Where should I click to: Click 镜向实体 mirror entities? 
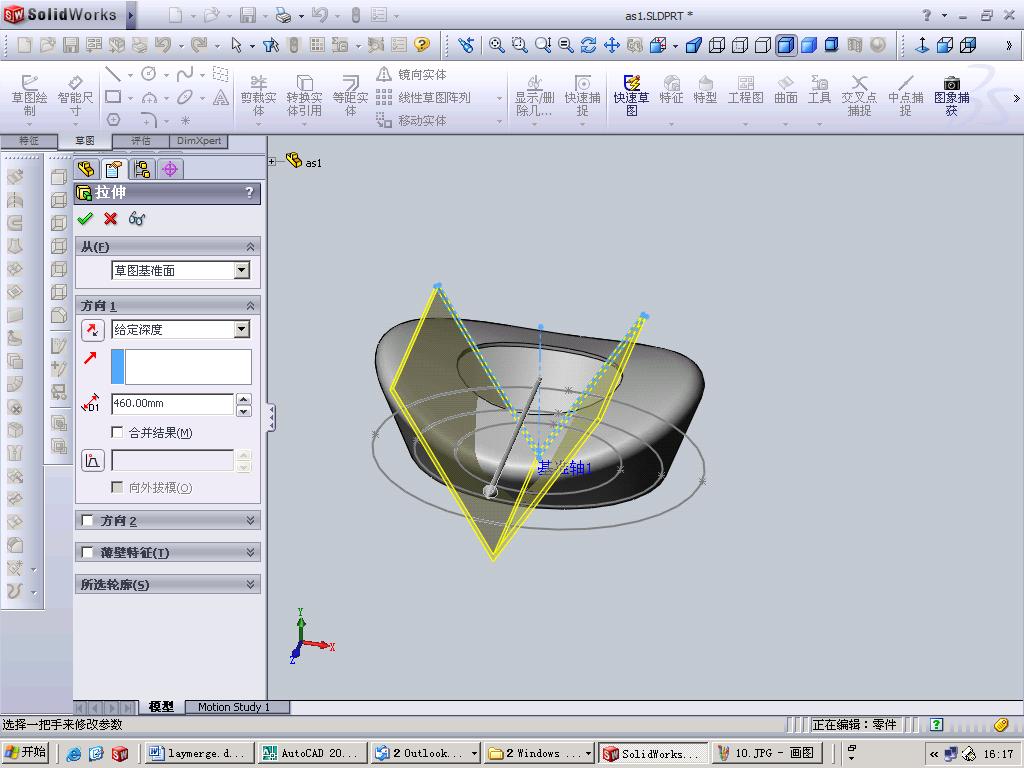(412, 74)
